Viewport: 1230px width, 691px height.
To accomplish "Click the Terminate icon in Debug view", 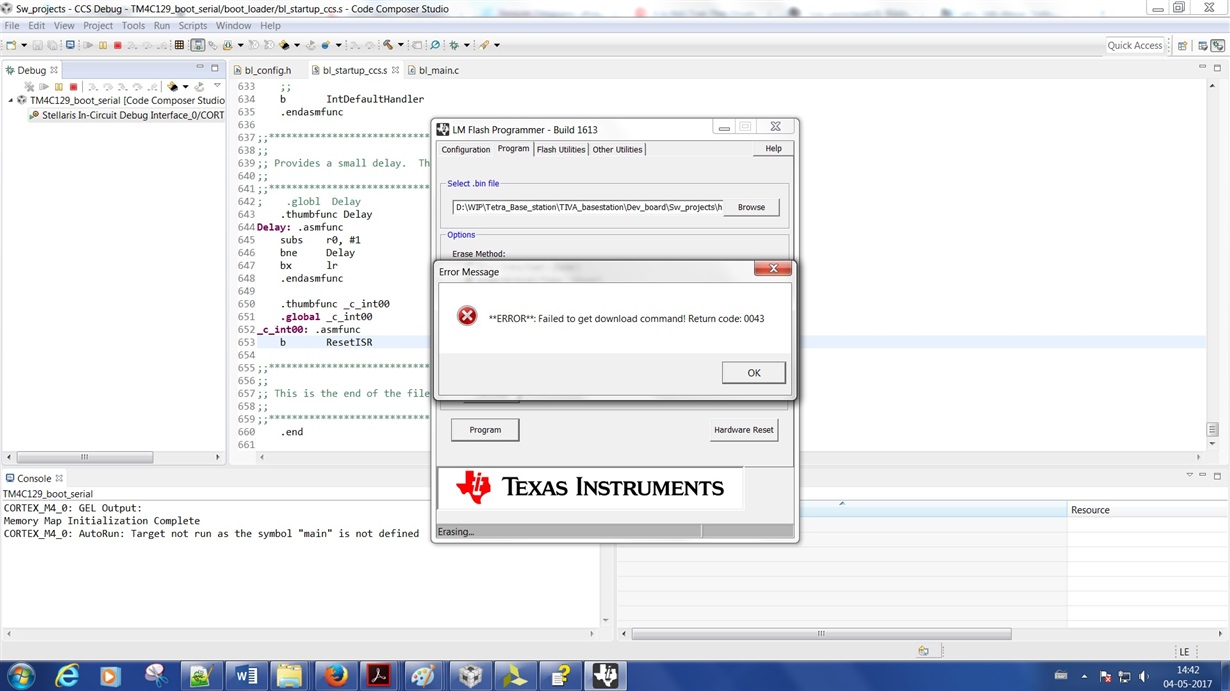I will click(x=73, y=87).
